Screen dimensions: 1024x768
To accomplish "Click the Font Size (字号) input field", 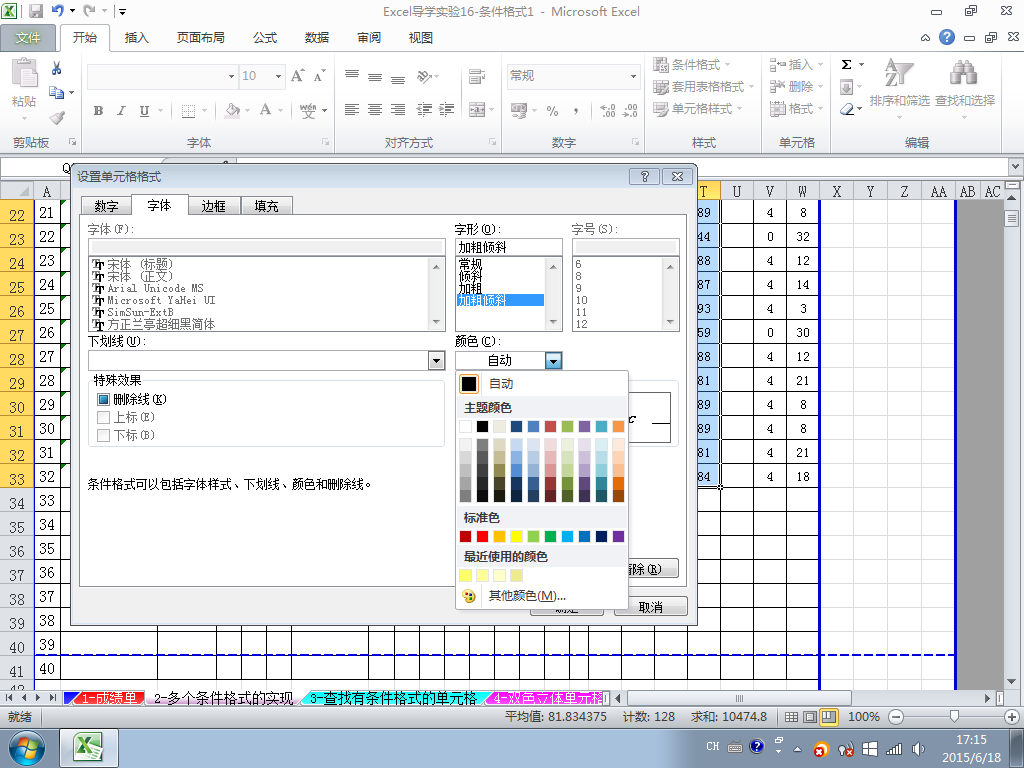I will (x=625, y=247).
